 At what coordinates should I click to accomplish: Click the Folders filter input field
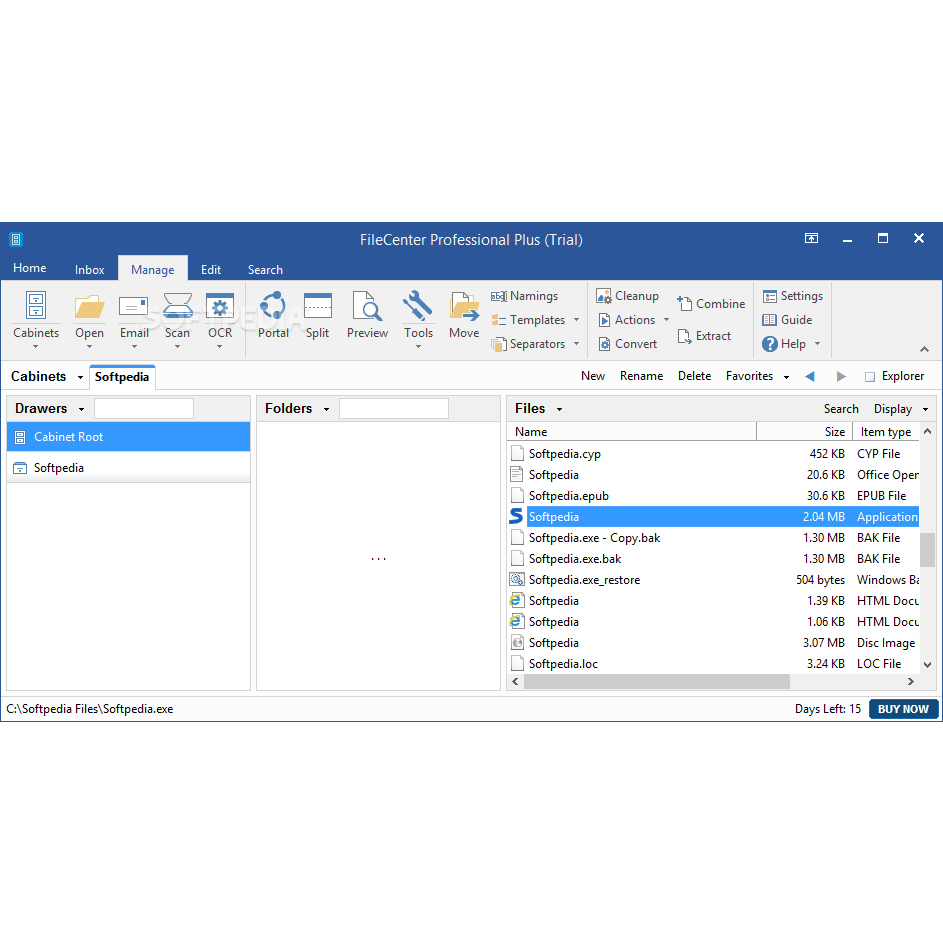394,408
